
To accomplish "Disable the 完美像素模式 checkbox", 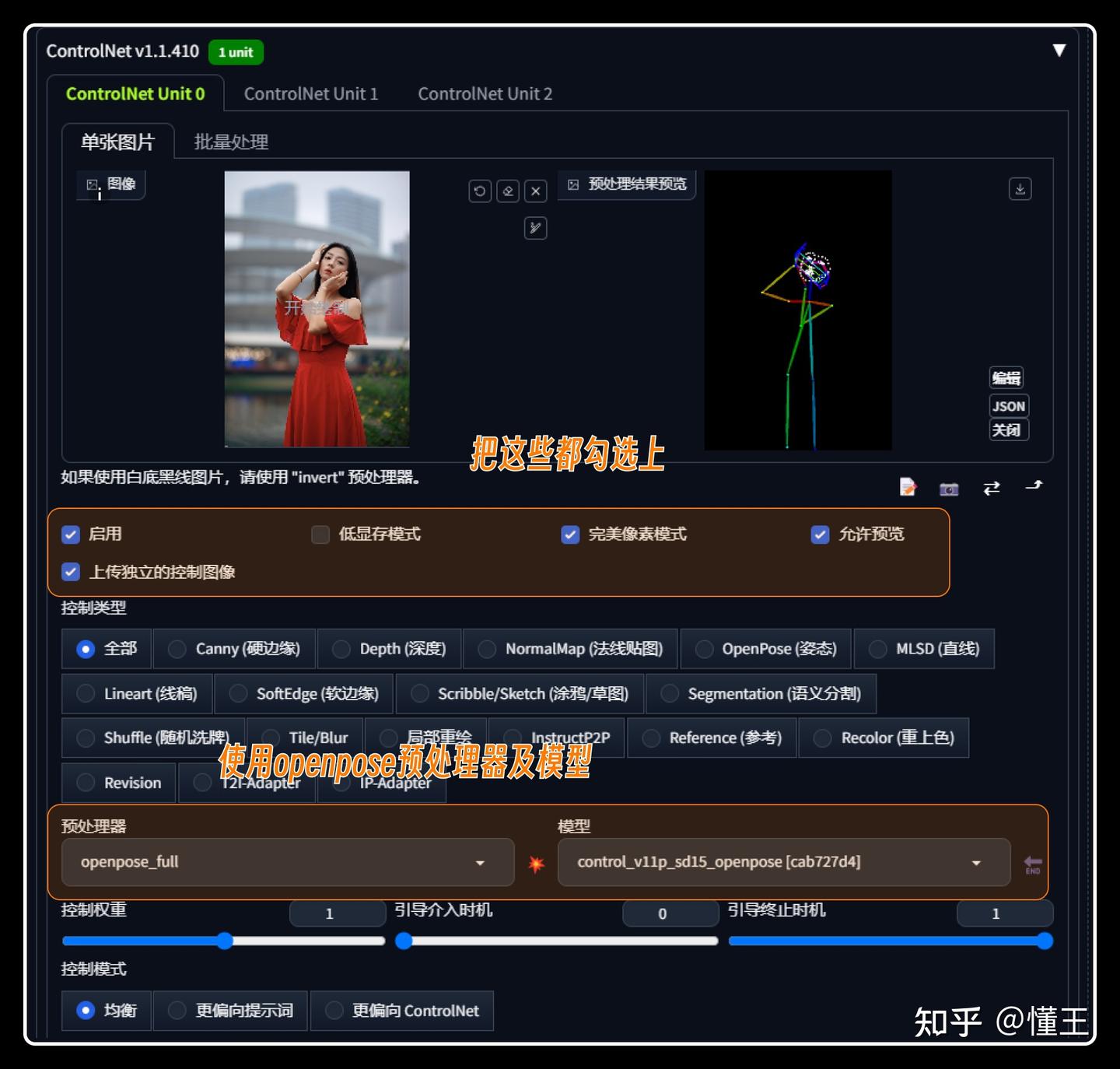I will 570,534.
